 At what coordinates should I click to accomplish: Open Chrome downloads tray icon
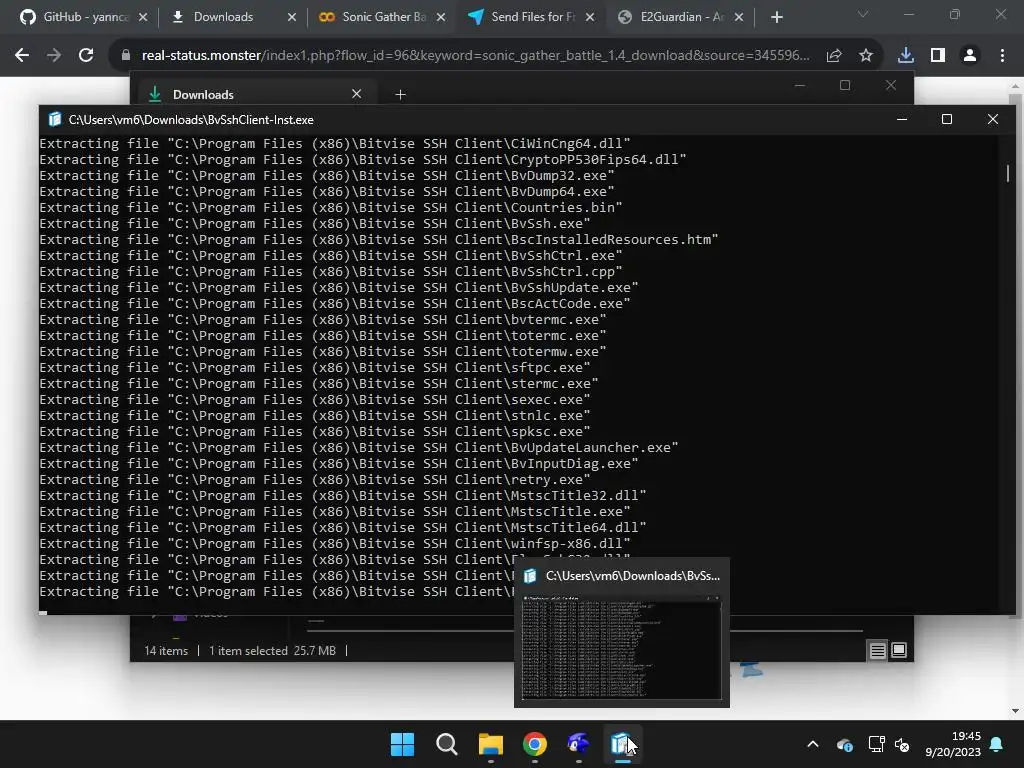[906, 56]
